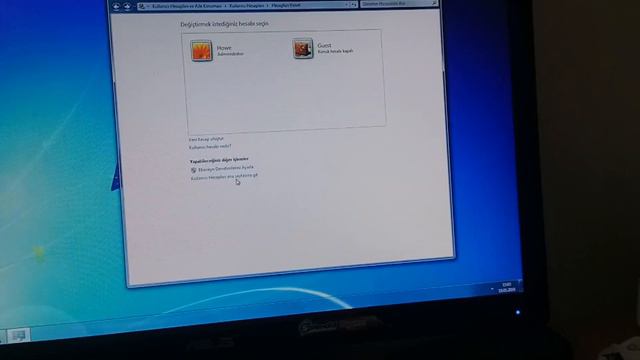Open the taskbar clock and date
Viewport: 640px width, 360px height.
tap(507, 287)
